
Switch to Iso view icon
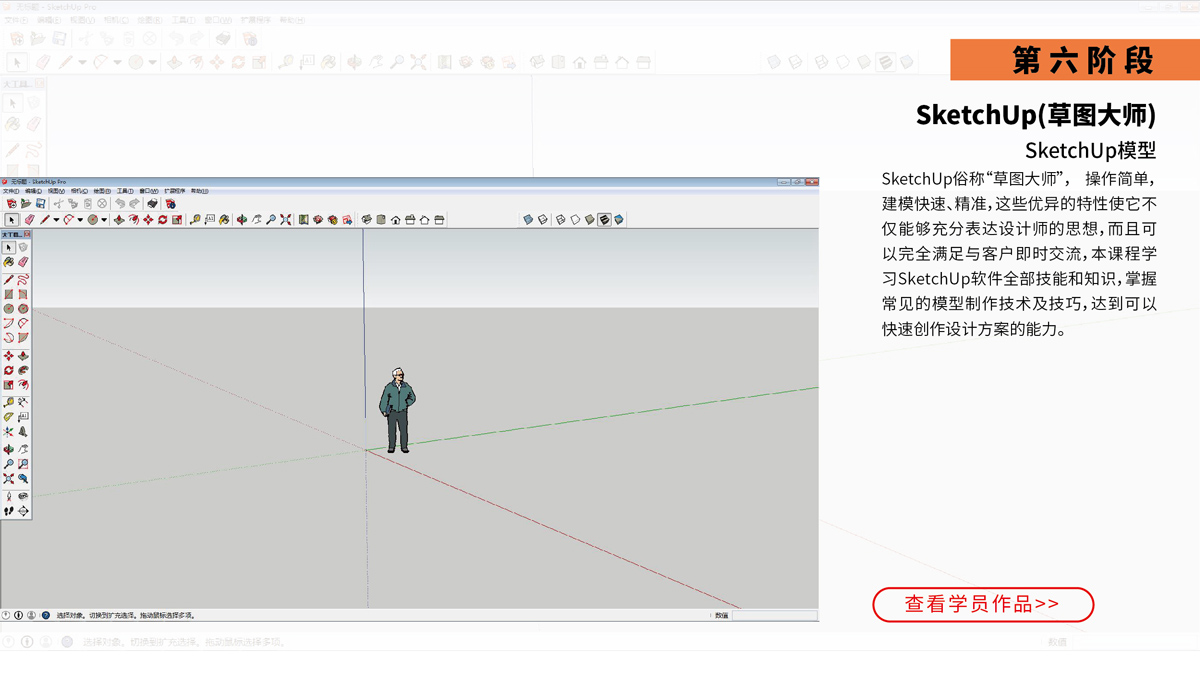(x=366, y=219)
